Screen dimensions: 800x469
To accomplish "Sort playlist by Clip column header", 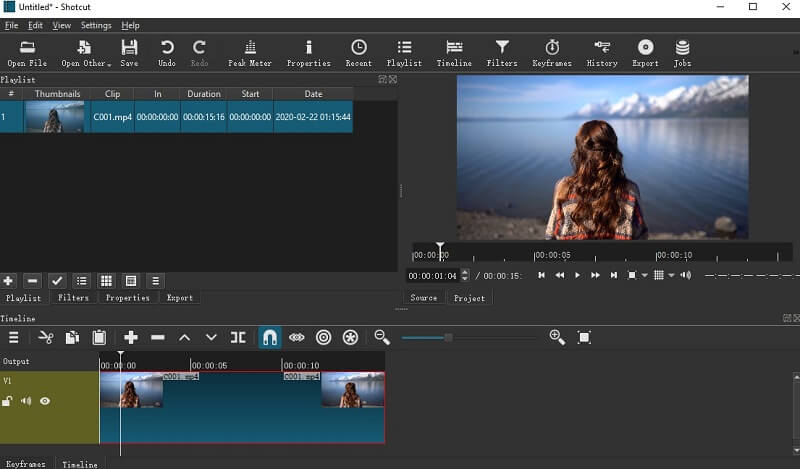I will pos(112,94).
